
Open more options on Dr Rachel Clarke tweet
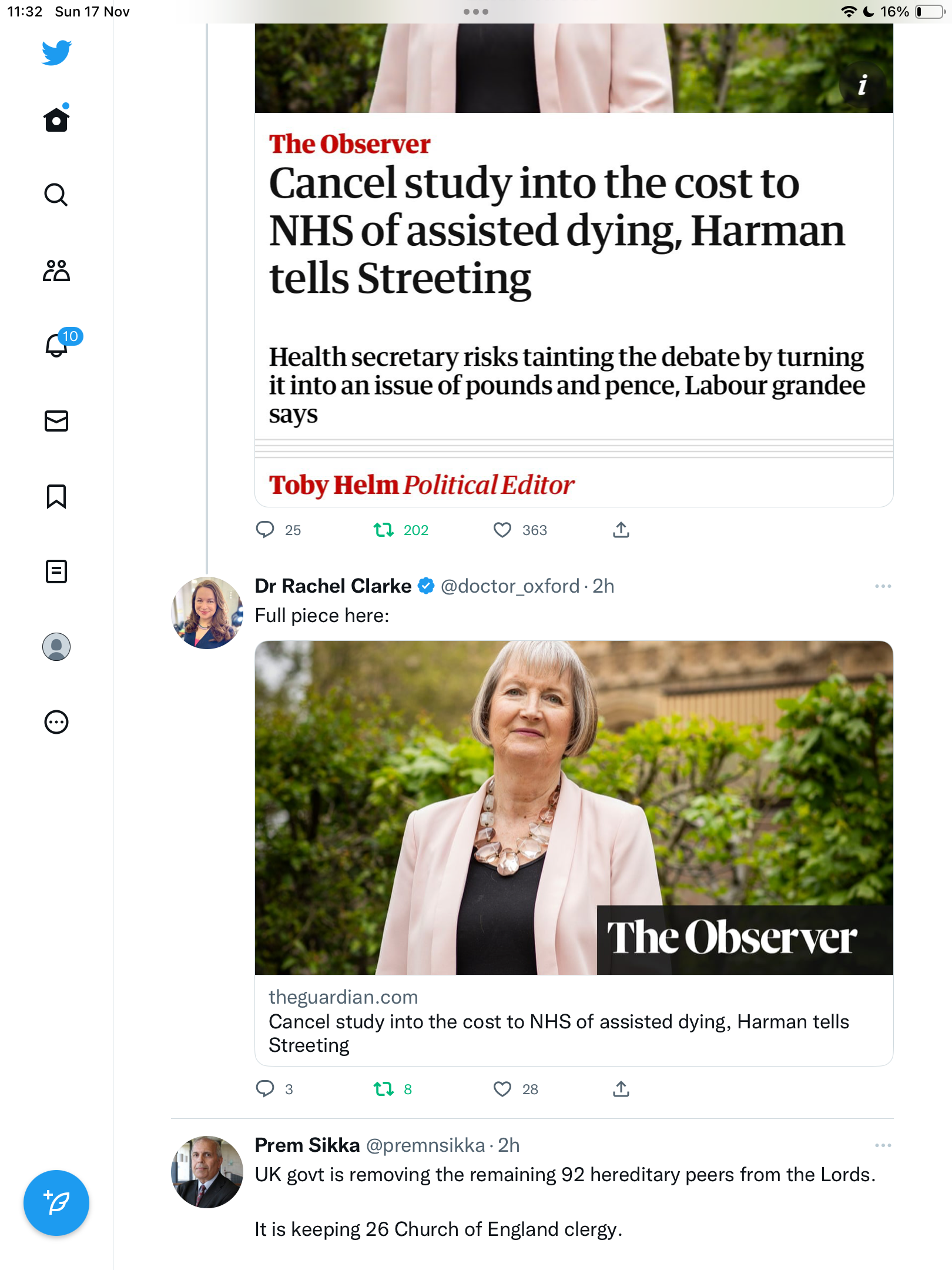(883, 586)
